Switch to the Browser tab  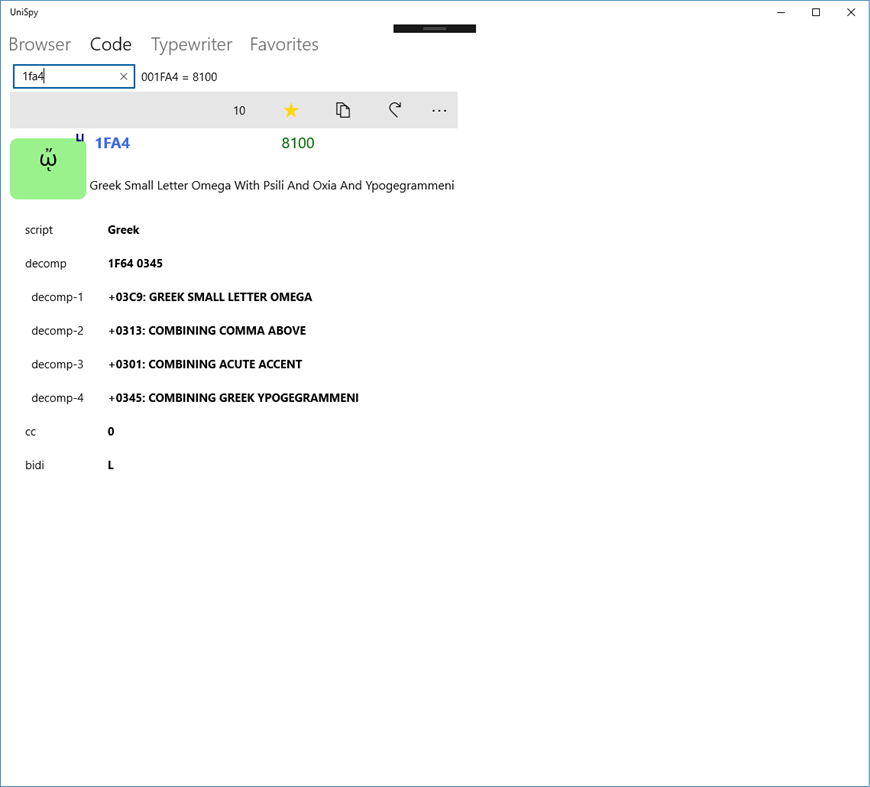39,44
